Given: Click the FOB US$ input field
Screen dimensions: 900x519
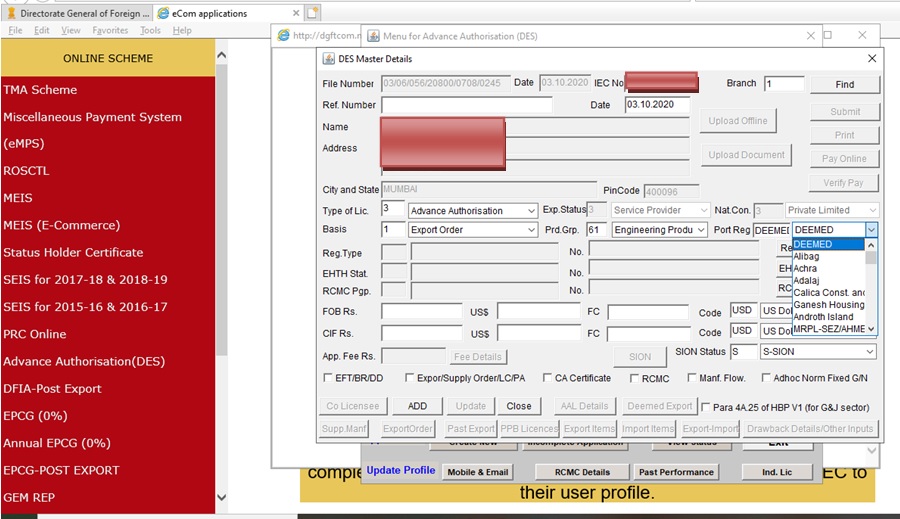Looking at the screenshot, I should pos(538,311).
